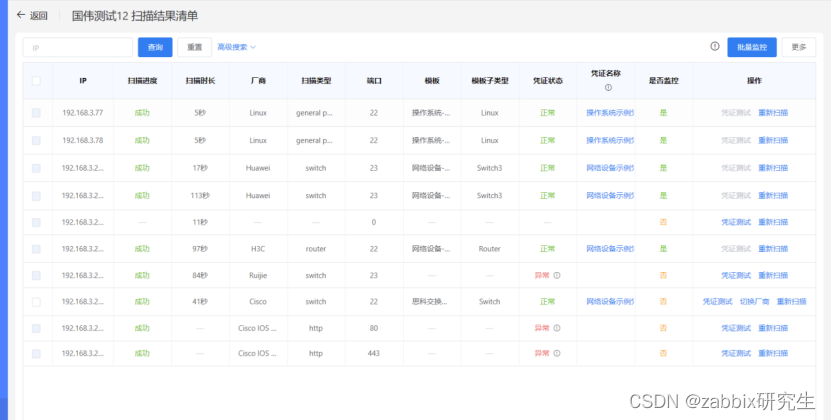Screen dimensions: 831x420
Task: Click the info icon left of 批量监控
Action: [x=715, y=46]
